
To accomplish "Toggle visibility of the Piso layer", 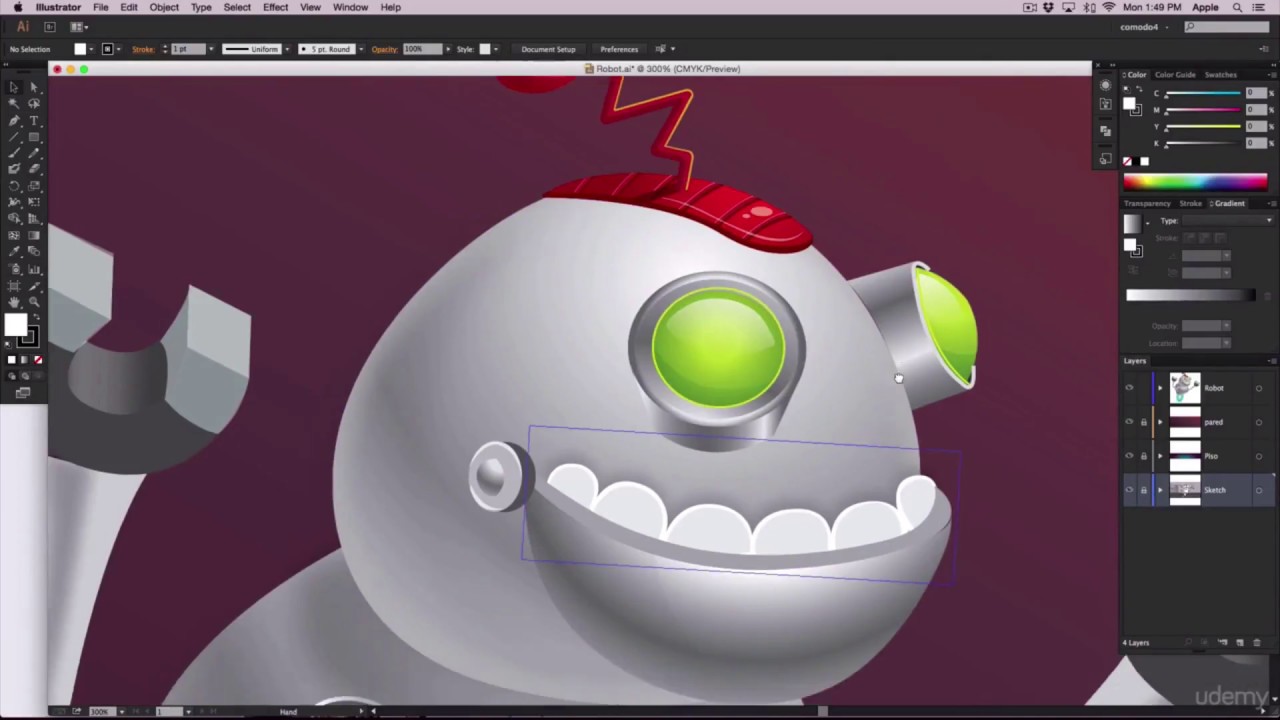I will click(x=1129, y=456).
